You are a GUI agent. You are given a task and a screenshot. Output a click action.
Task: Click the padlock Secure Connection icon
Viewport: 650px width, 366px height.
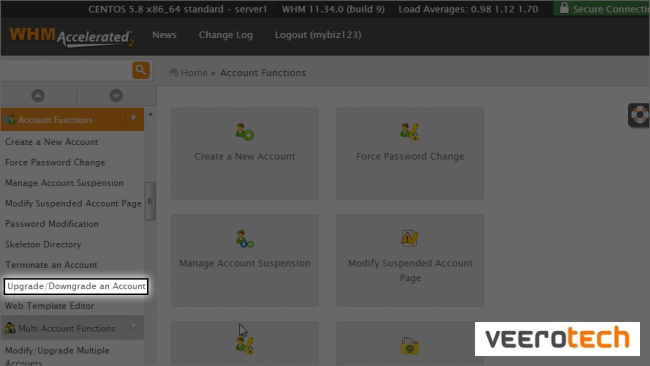click(564, 8)
